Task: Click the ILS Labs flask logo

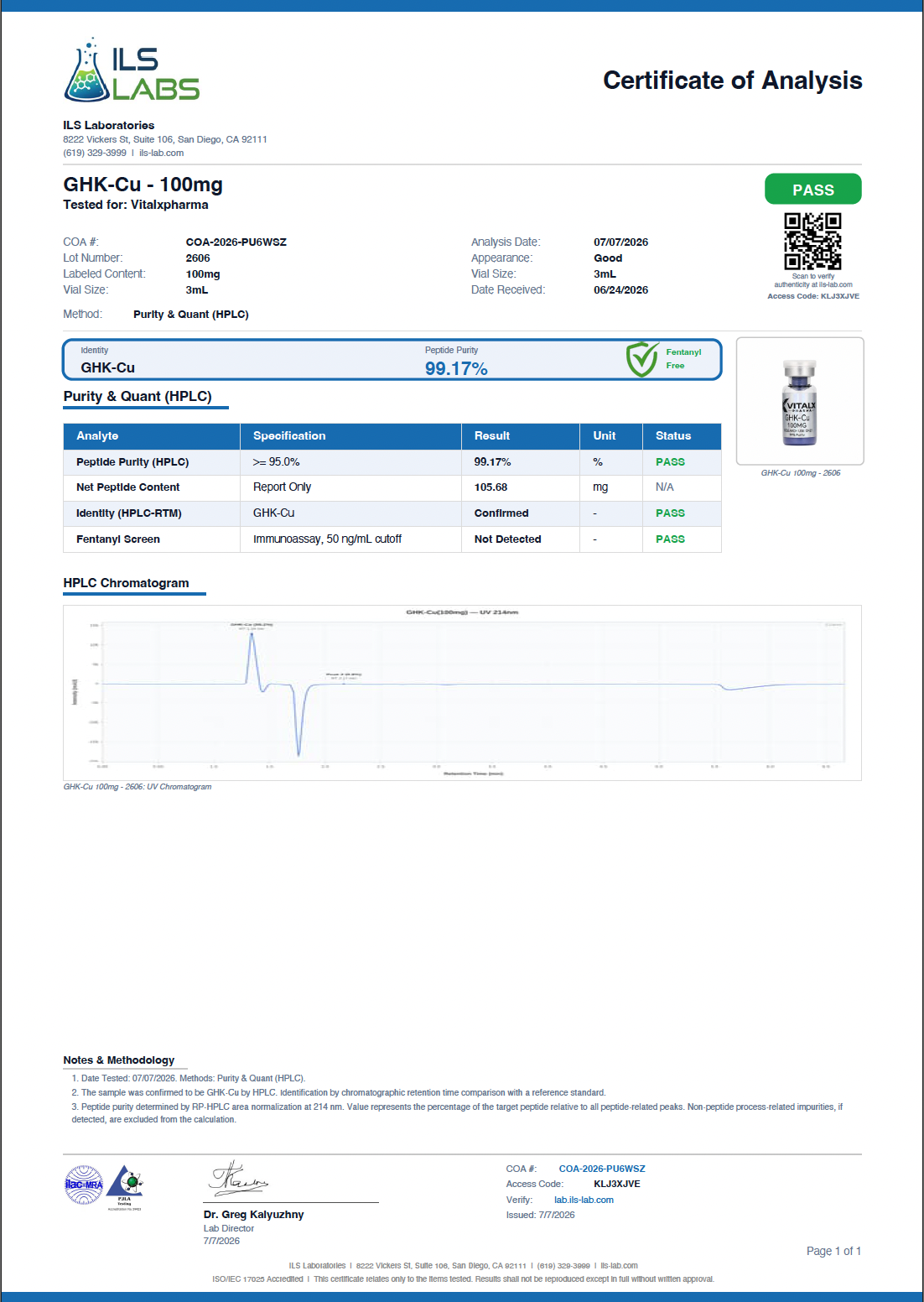Action: [x=132, y=69]
